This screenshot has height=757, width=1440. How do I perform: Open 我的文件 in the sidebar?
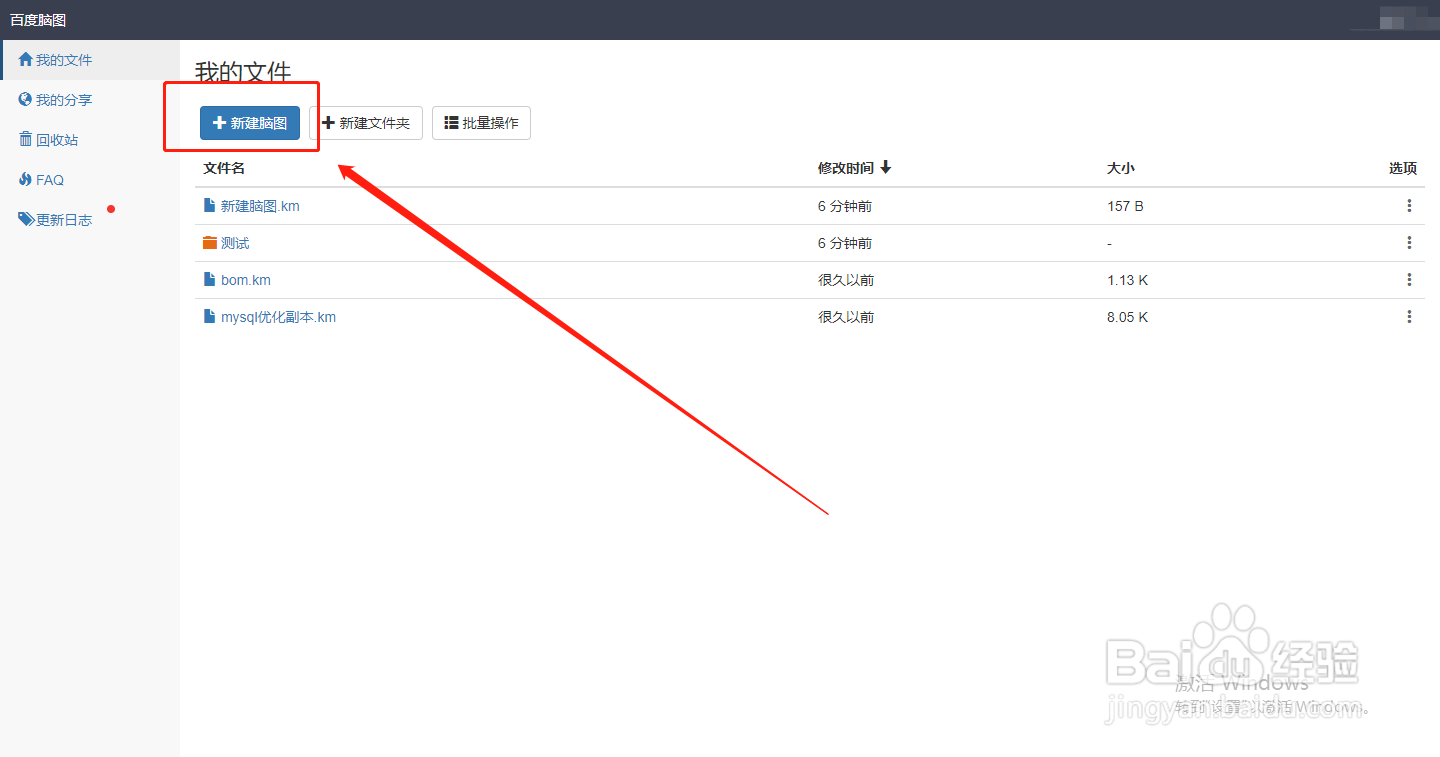(90, 60)
